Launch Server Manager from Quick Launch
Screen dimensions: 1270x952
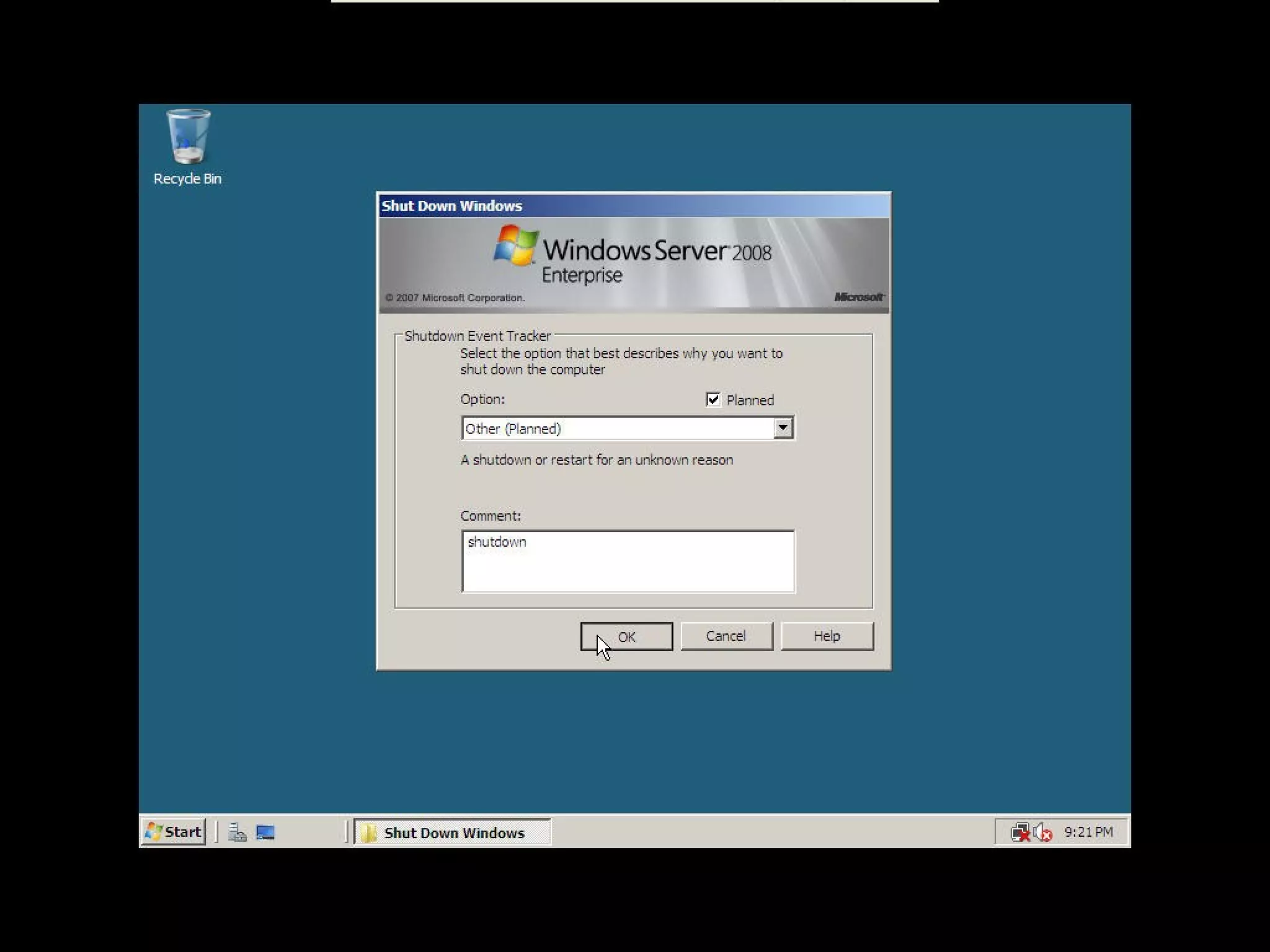237,832
